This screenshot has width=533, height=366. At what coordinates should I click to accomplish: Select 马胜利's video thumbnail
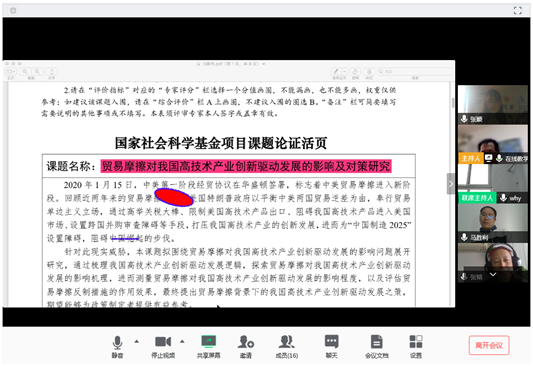pyautogui.click(x=493, y=222)
